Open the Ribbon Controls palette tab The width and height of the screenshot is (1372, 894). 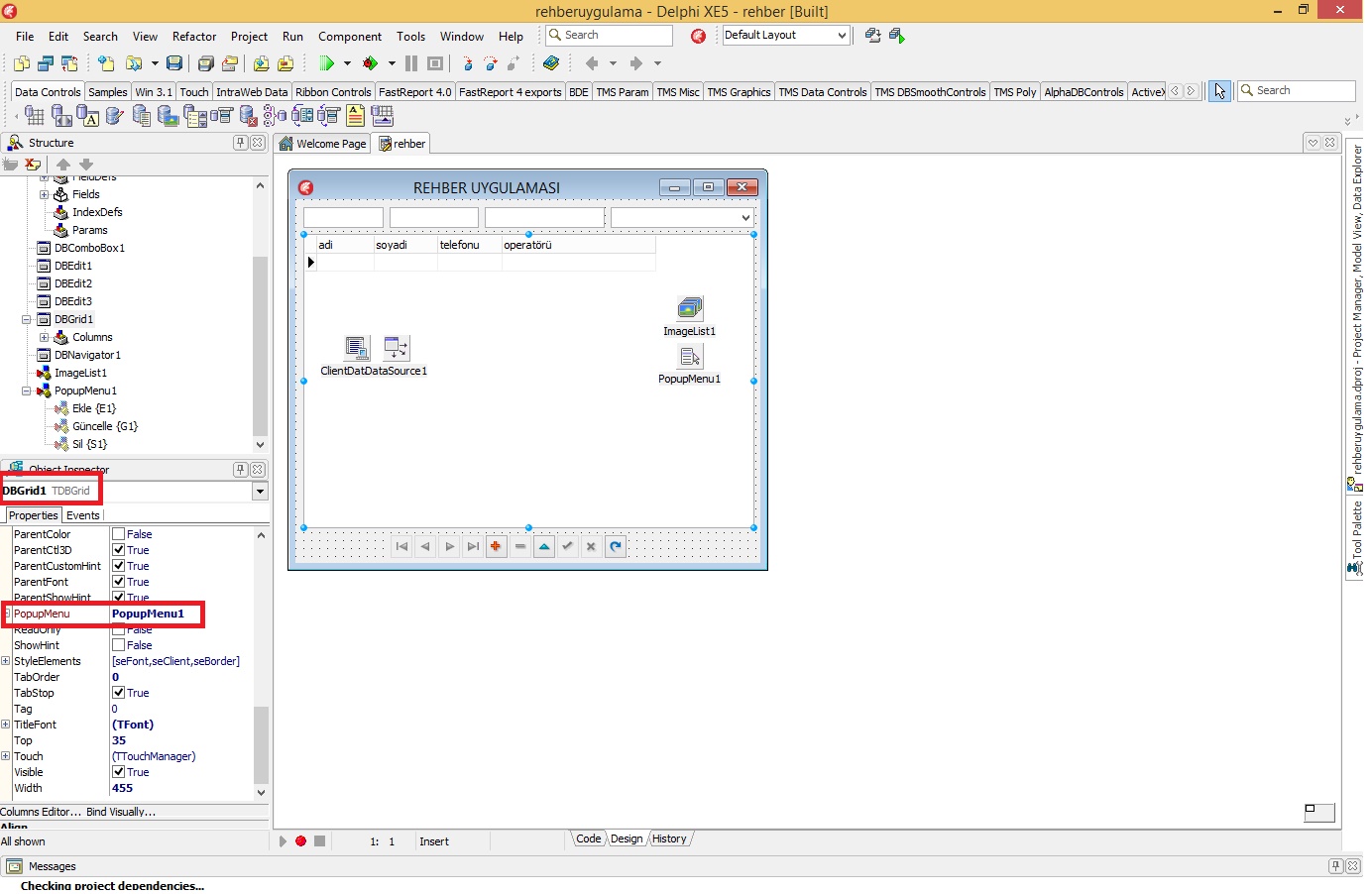[x=333, y=92]
